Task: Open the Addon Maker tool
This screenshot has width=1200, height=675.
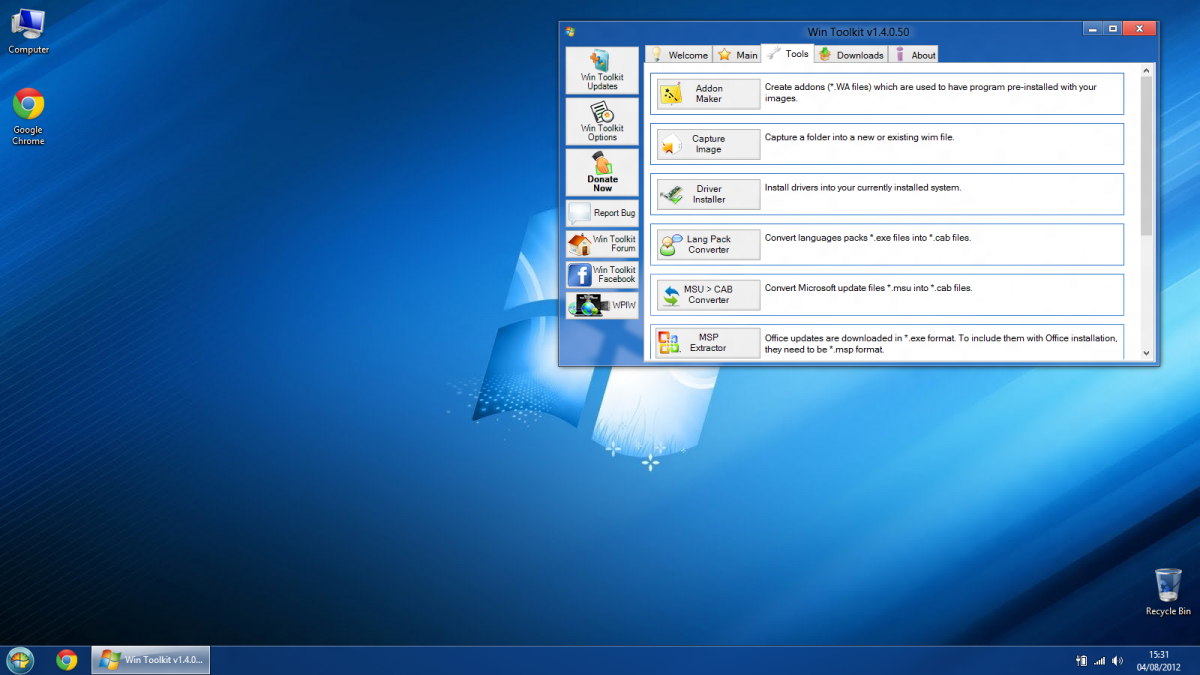Action: [708, 94]
